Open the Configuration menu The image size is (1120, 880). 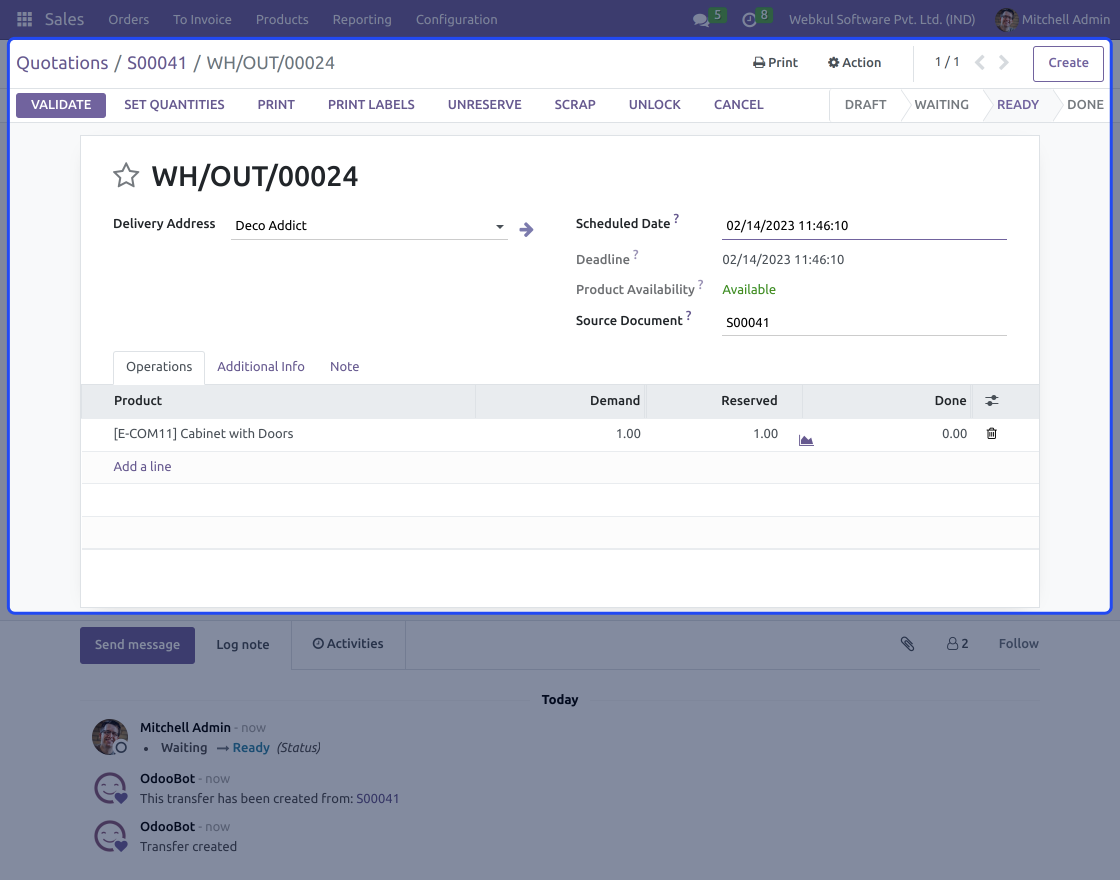coord(456,20)
